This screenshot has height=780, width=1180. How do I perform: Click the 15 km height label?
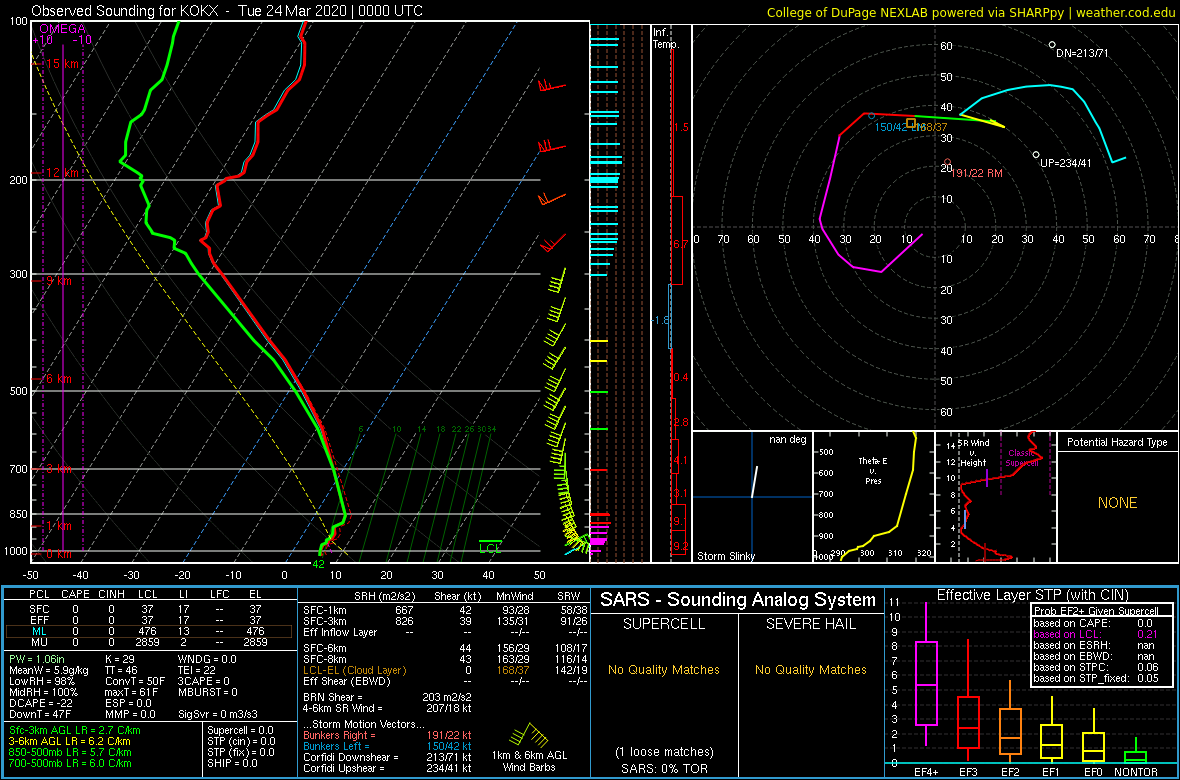tap(62, 64)
